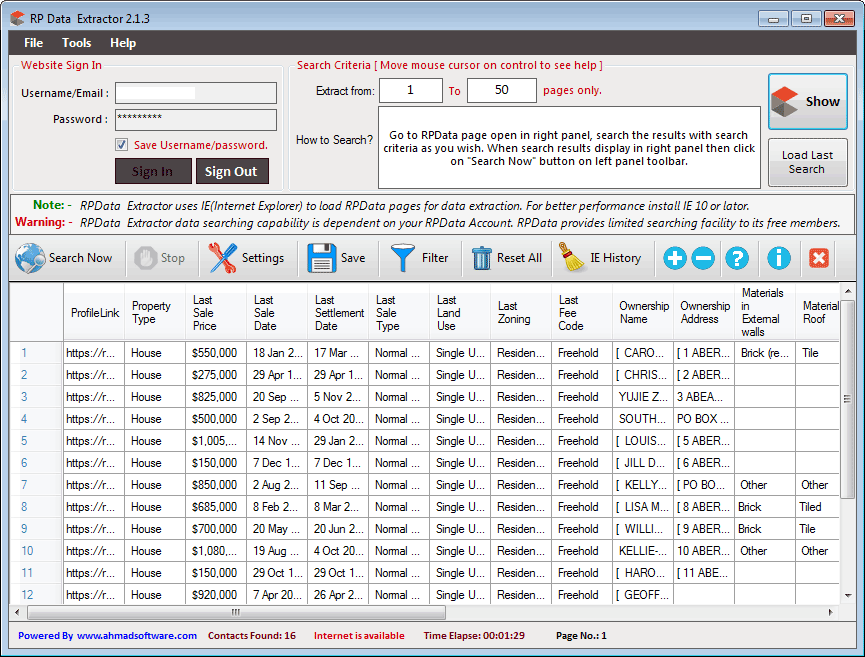Image resolution: width=865 pixels, height=657 pixels.
Task: Click the Load Last Search button
Action: [807, 162]
